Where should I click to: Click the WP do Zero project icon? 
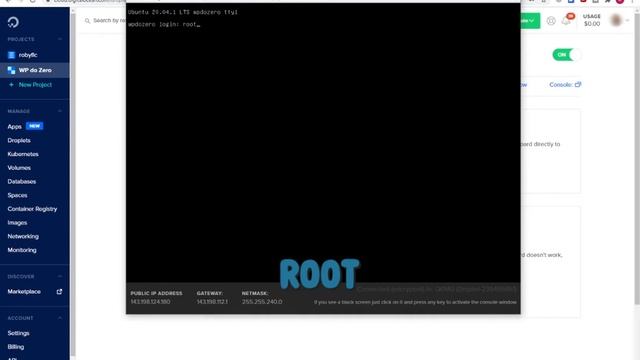tap(11, 70)
